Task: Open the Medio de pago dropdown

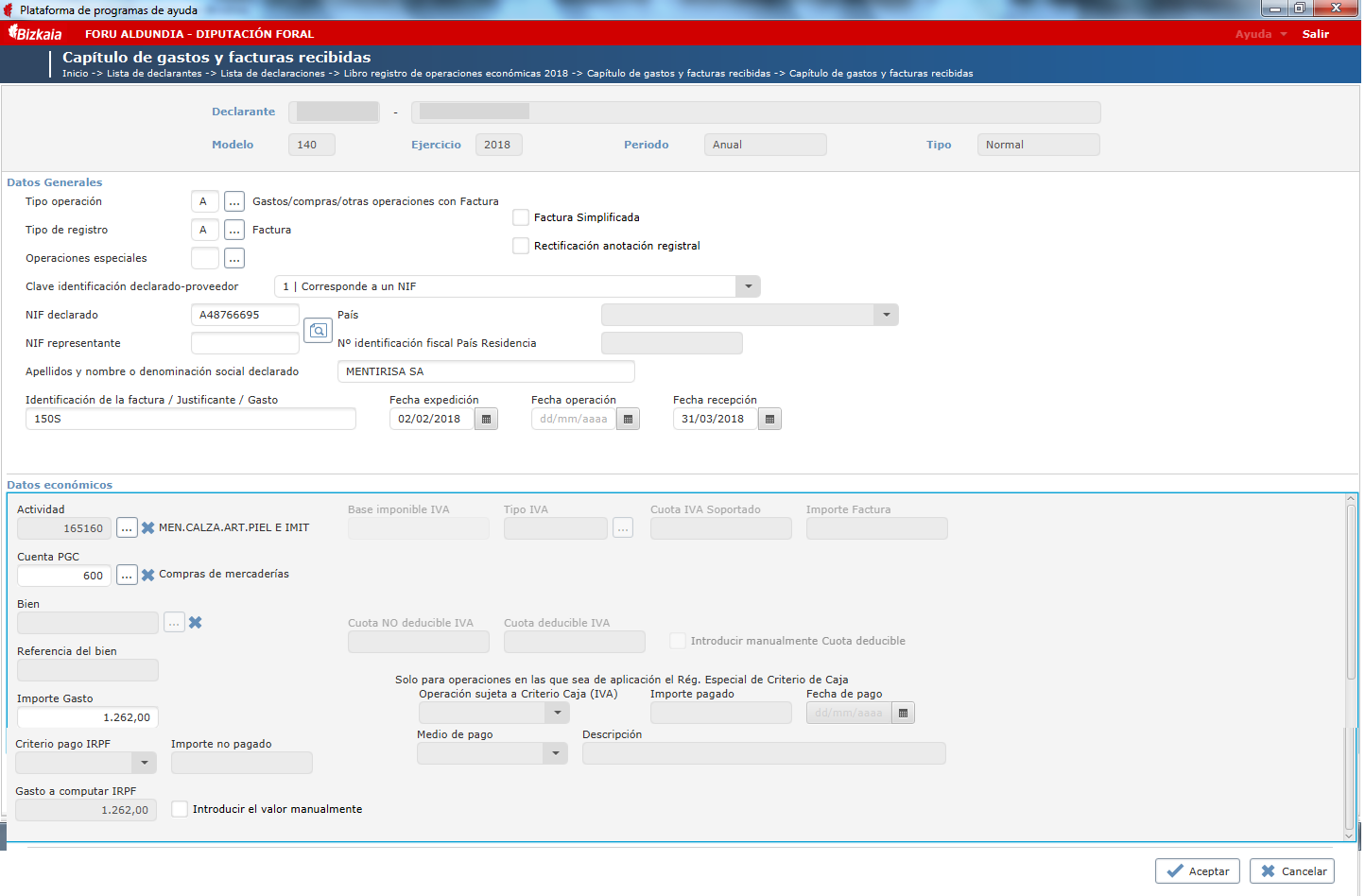Action: click(555, 753)
